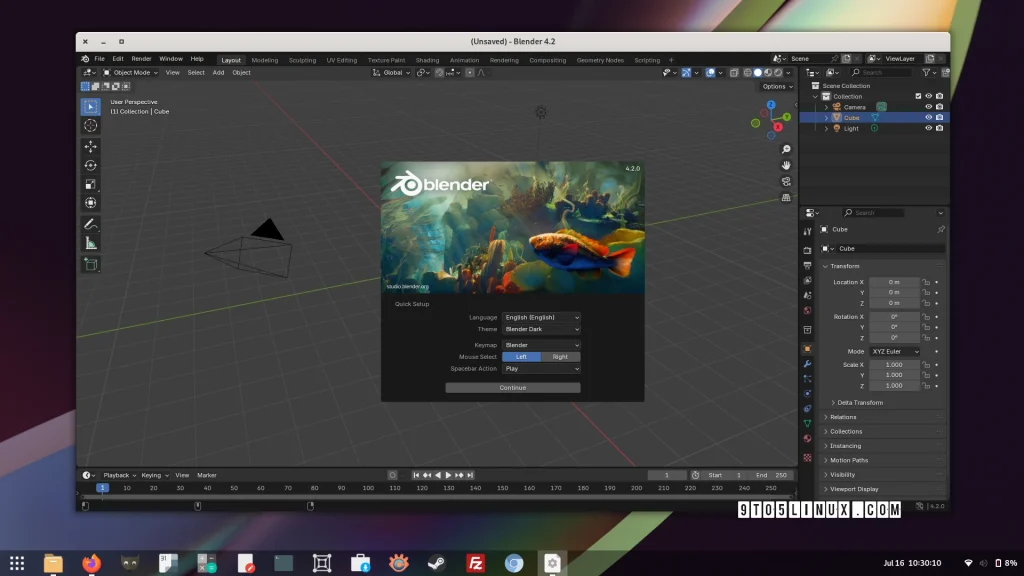The width and height of the screenshot is (1024, 576).
Task: Select the Move tool in the viewport toolbar
Action: 91,146
